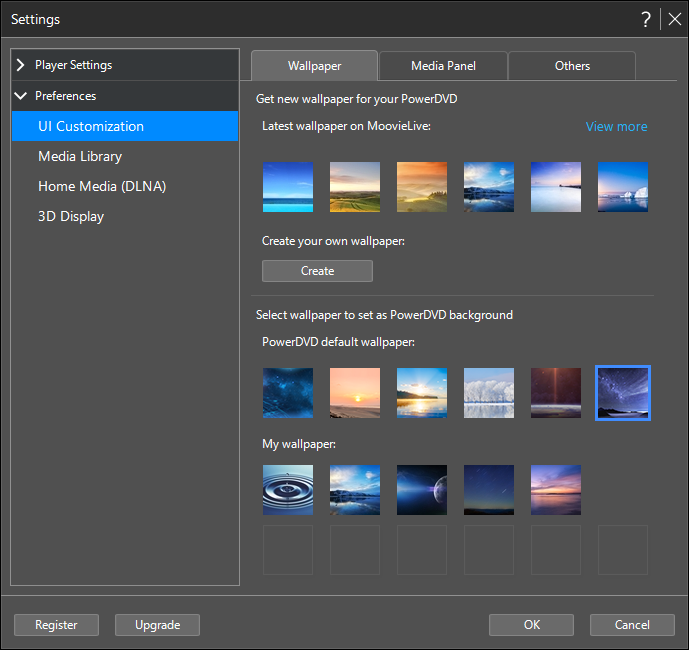Select the red light beam default wallpaper
Image resolution: width=689 pixels, height=650 pixels.
coord(556,393)
